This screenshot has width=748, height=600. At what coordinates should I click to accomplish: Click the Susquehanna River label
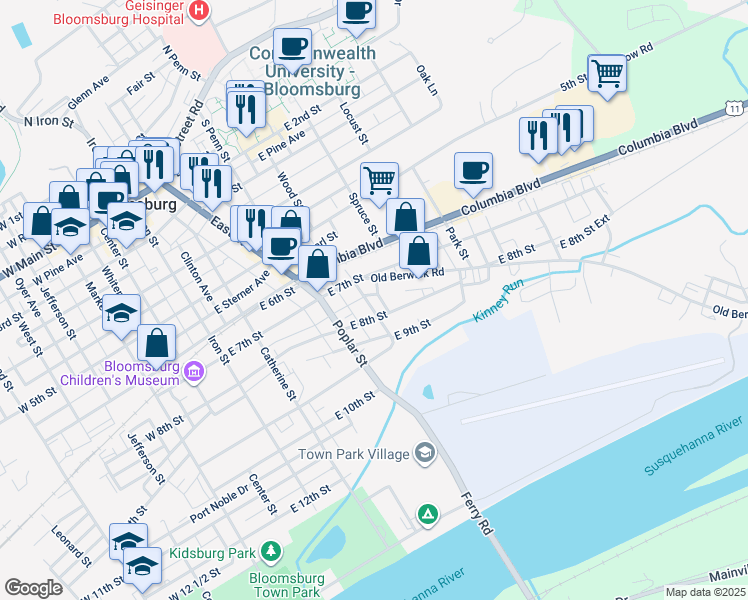tap(693, 445)
